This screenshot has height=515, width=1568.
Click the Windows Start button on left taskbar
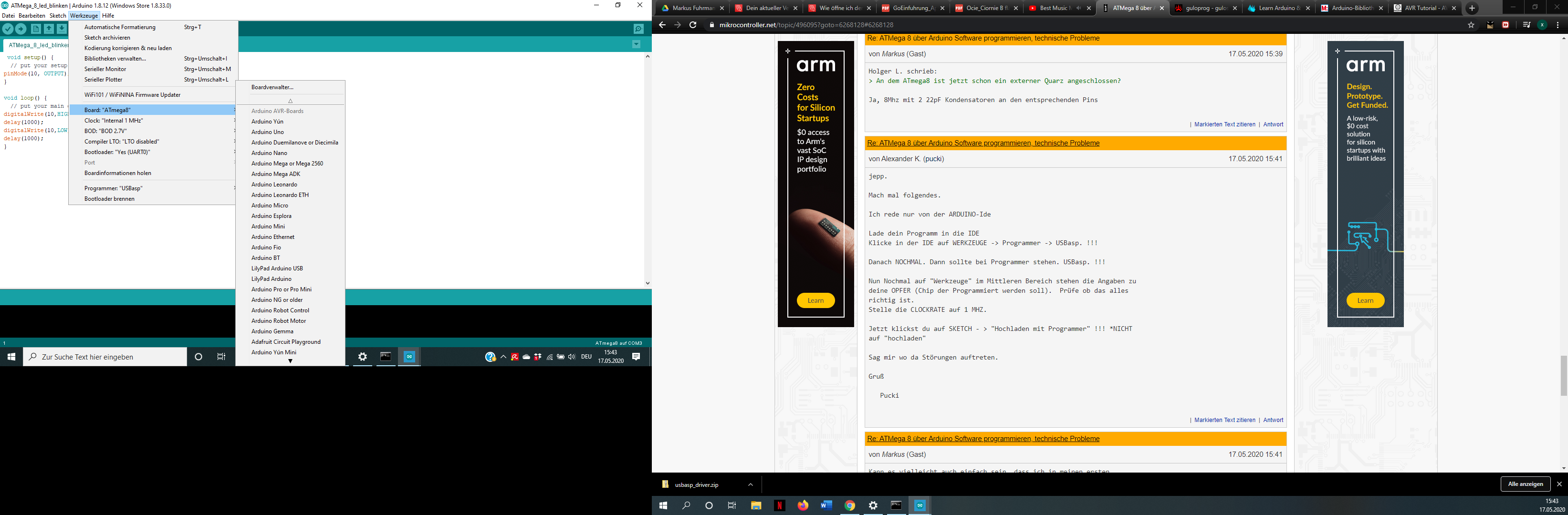tap(11, 357)
